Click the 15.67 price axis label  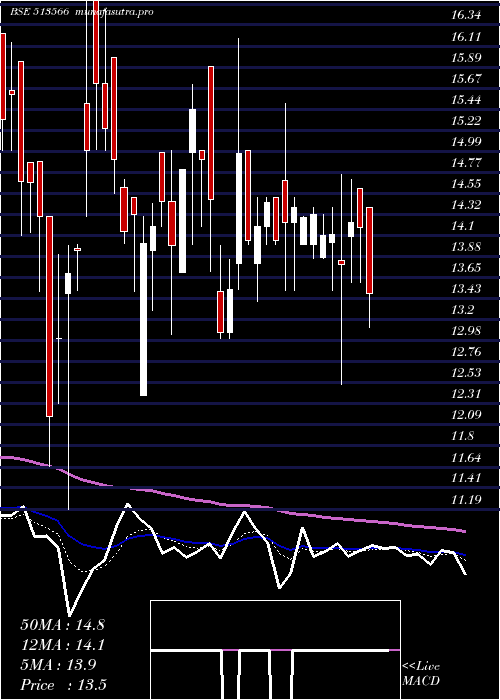pos(466,79)
